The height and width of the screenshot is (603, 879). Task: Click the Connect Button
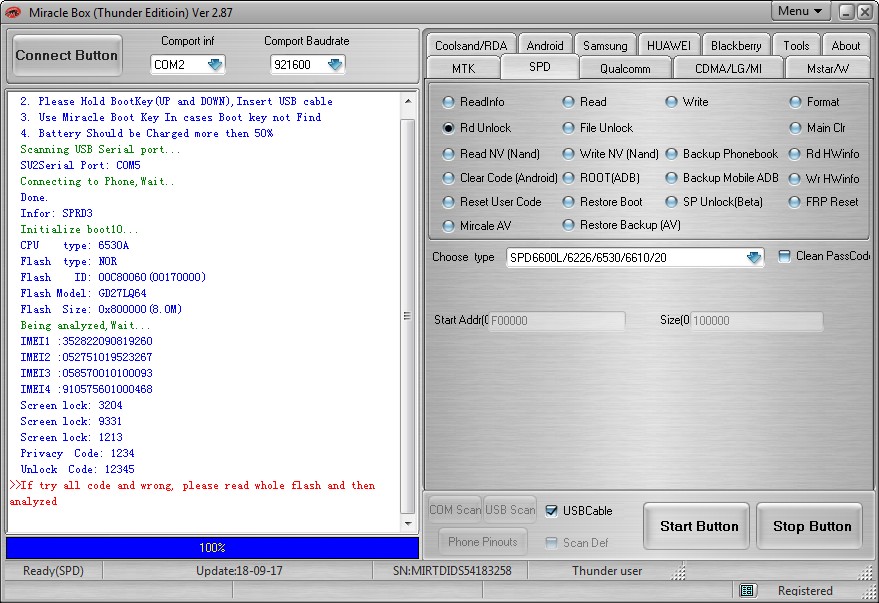point(67,55)
